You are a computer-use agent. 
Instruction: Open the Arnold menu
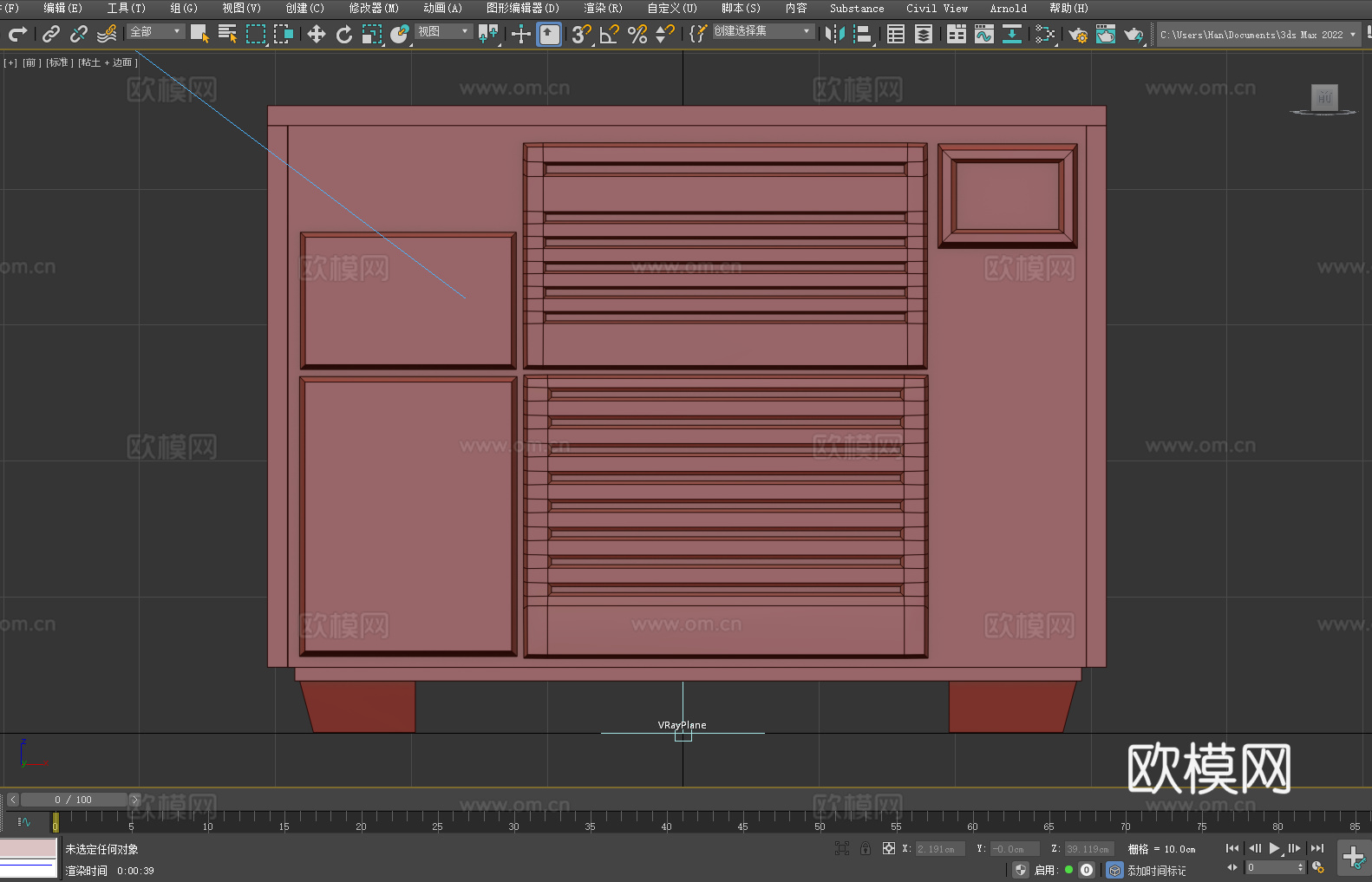pos(1009,8)
